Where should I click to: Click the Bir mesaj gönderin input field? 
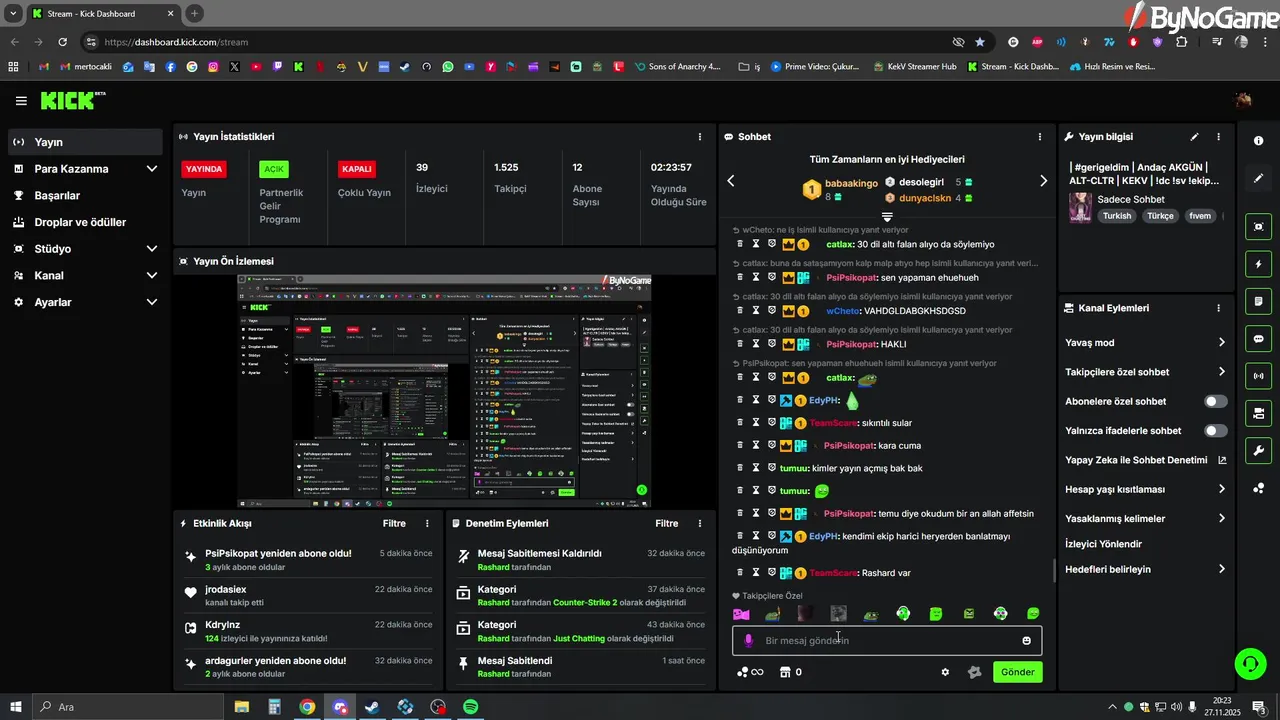click(887, 641)
